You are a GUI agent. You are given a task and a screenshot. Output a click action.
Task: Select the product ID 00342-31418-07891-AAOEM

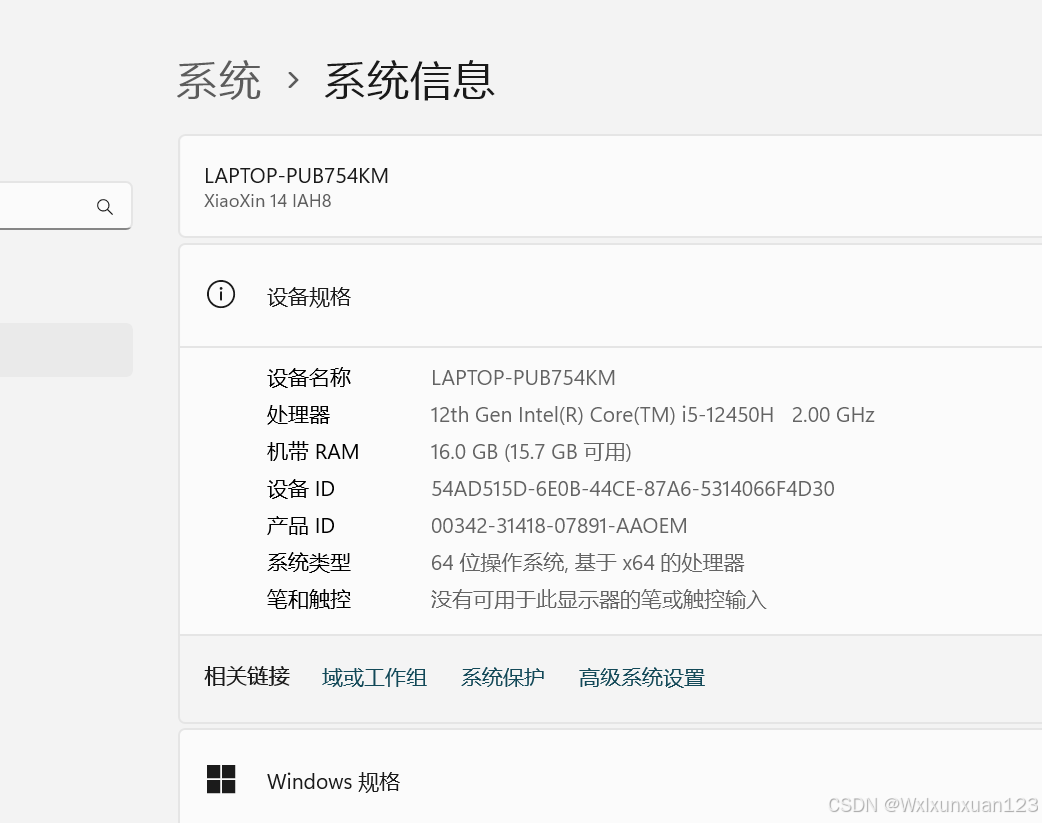click(x=559, y=527)
